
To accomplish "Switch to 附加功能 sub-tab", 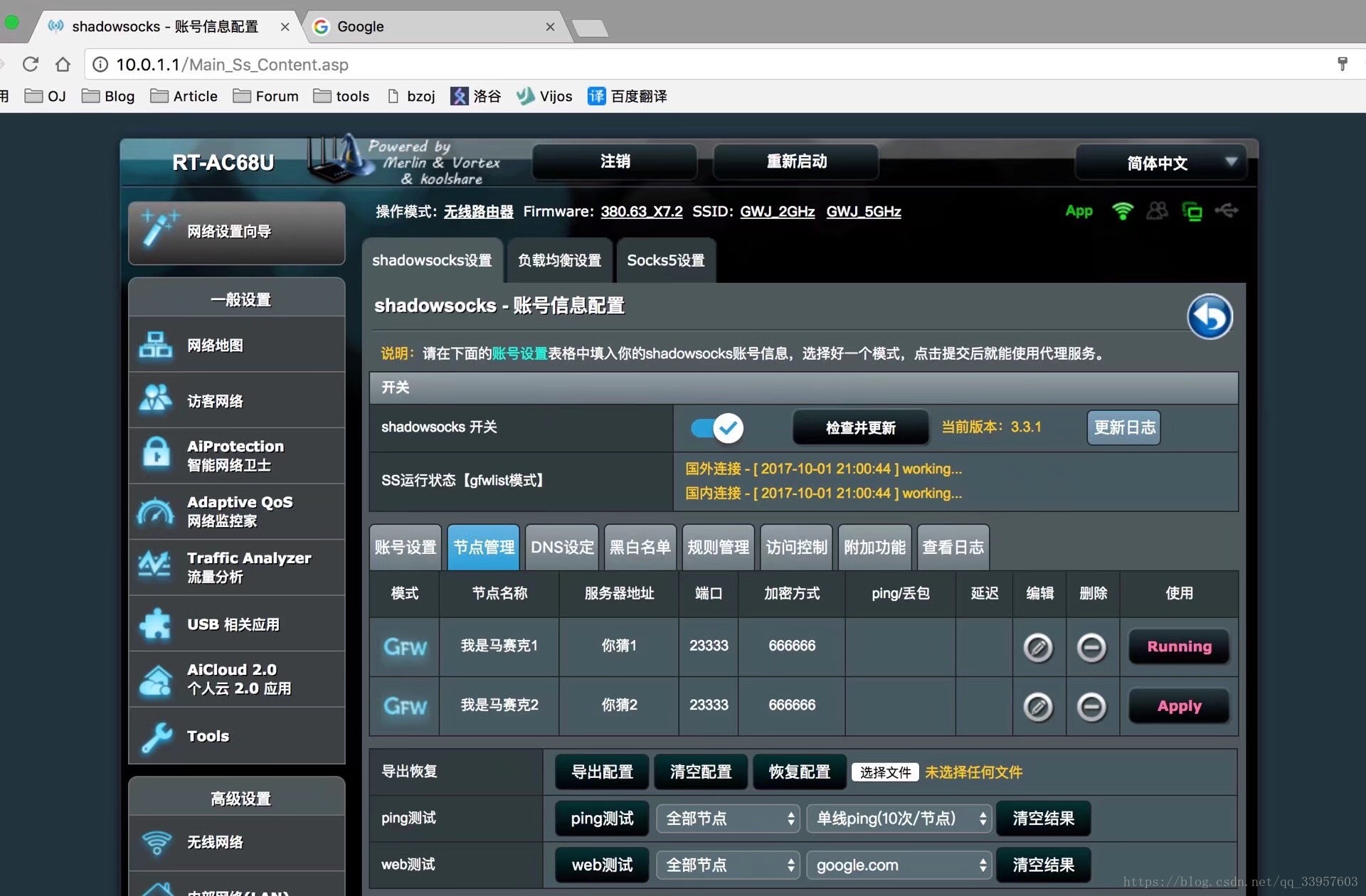I will coord(875,547).
